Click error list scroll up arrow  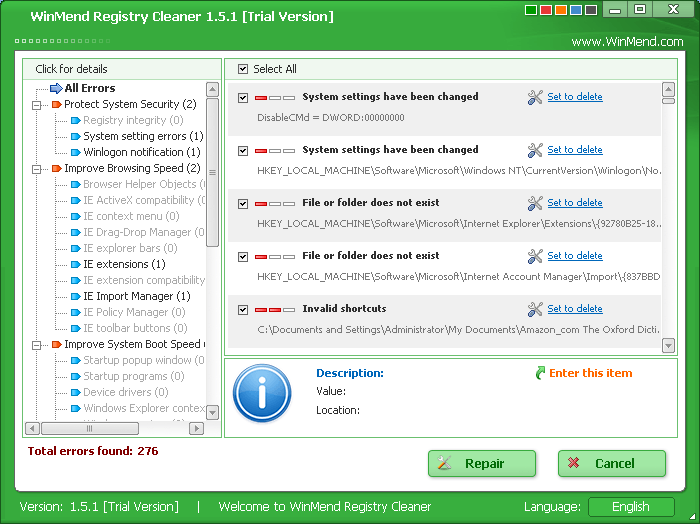pyautogui.click(x=668, y=89)
